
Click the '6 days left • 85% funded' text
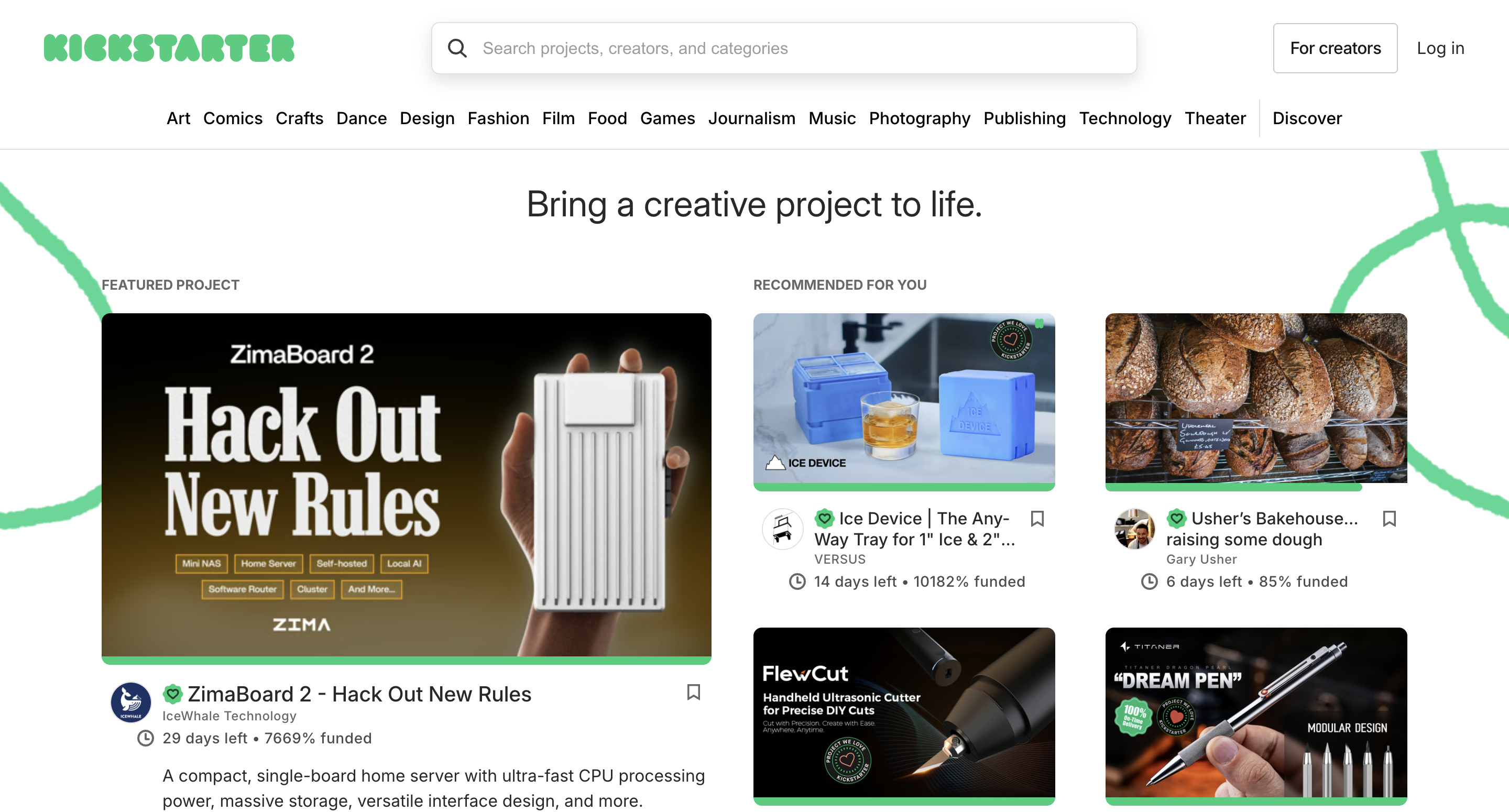point(1257,581)
